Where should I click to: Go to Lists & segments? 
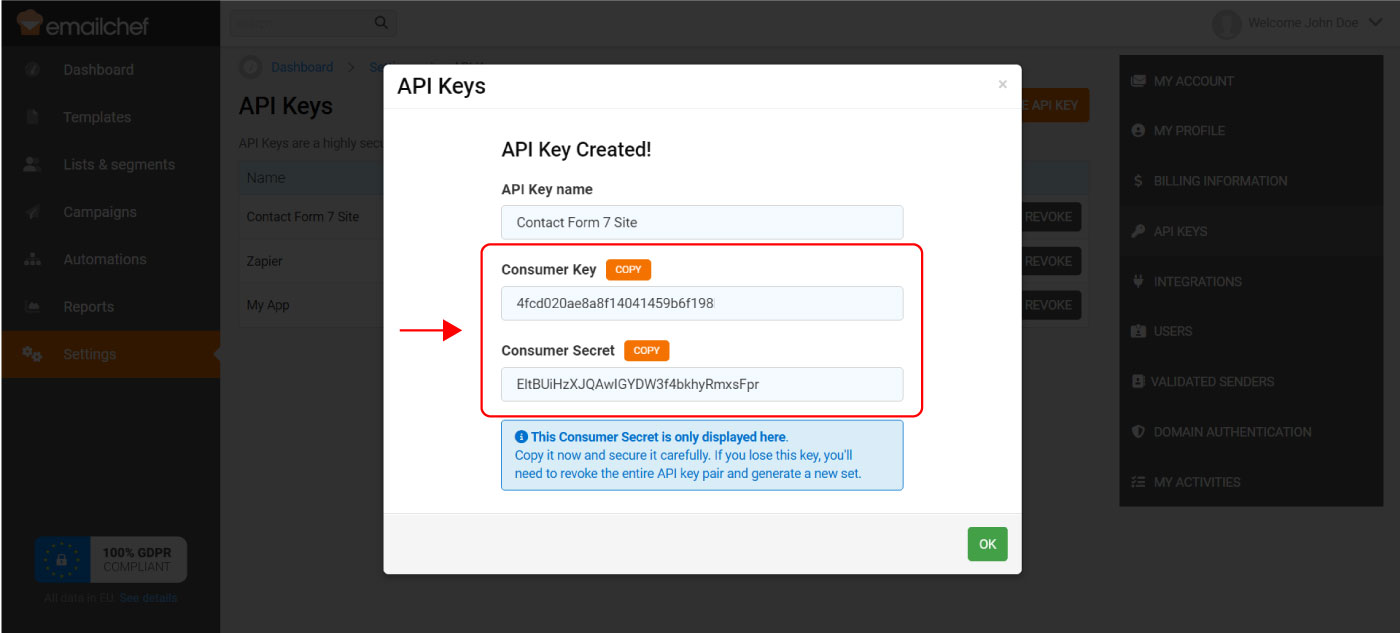click(118, 165)
